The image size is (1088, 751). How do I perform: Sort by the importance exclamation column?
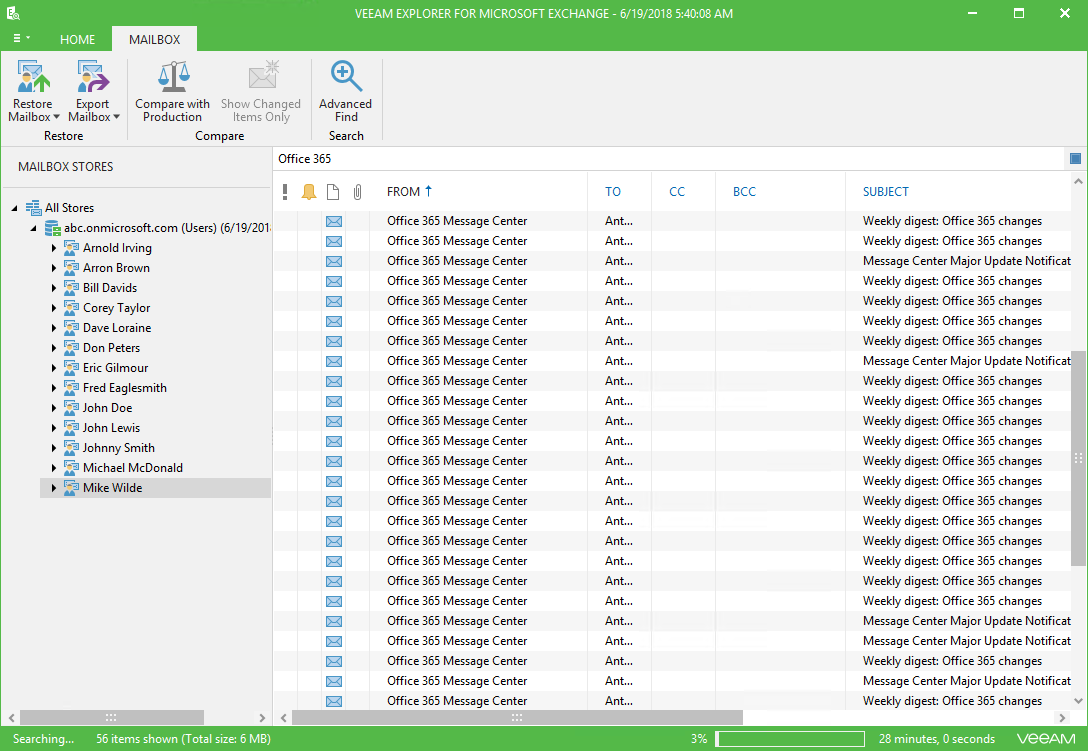tap(285, 192)
